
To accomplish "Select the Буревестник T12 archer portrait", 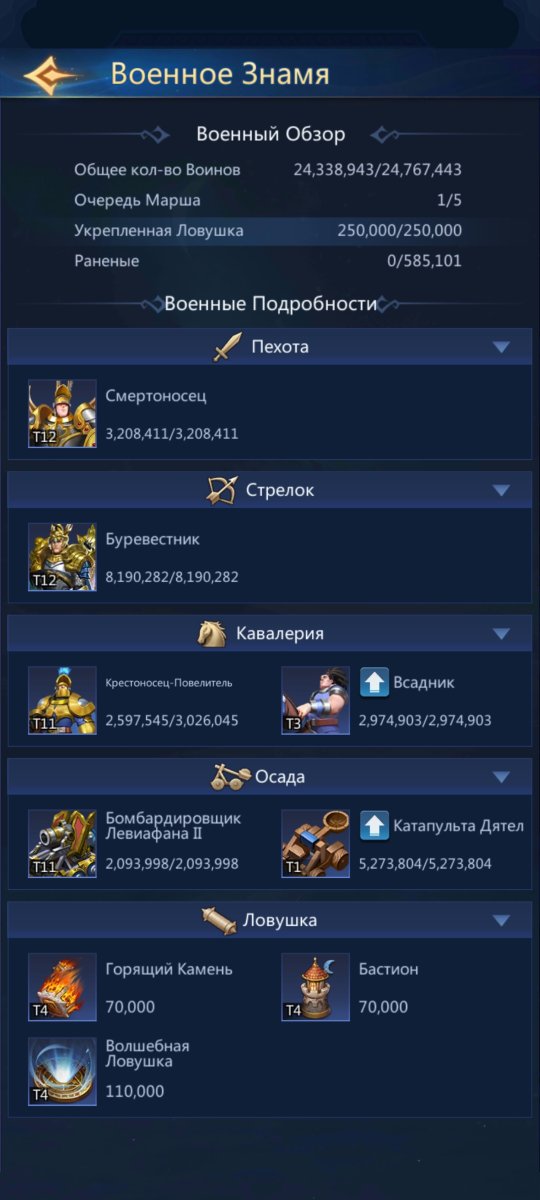I will (62, 556).
